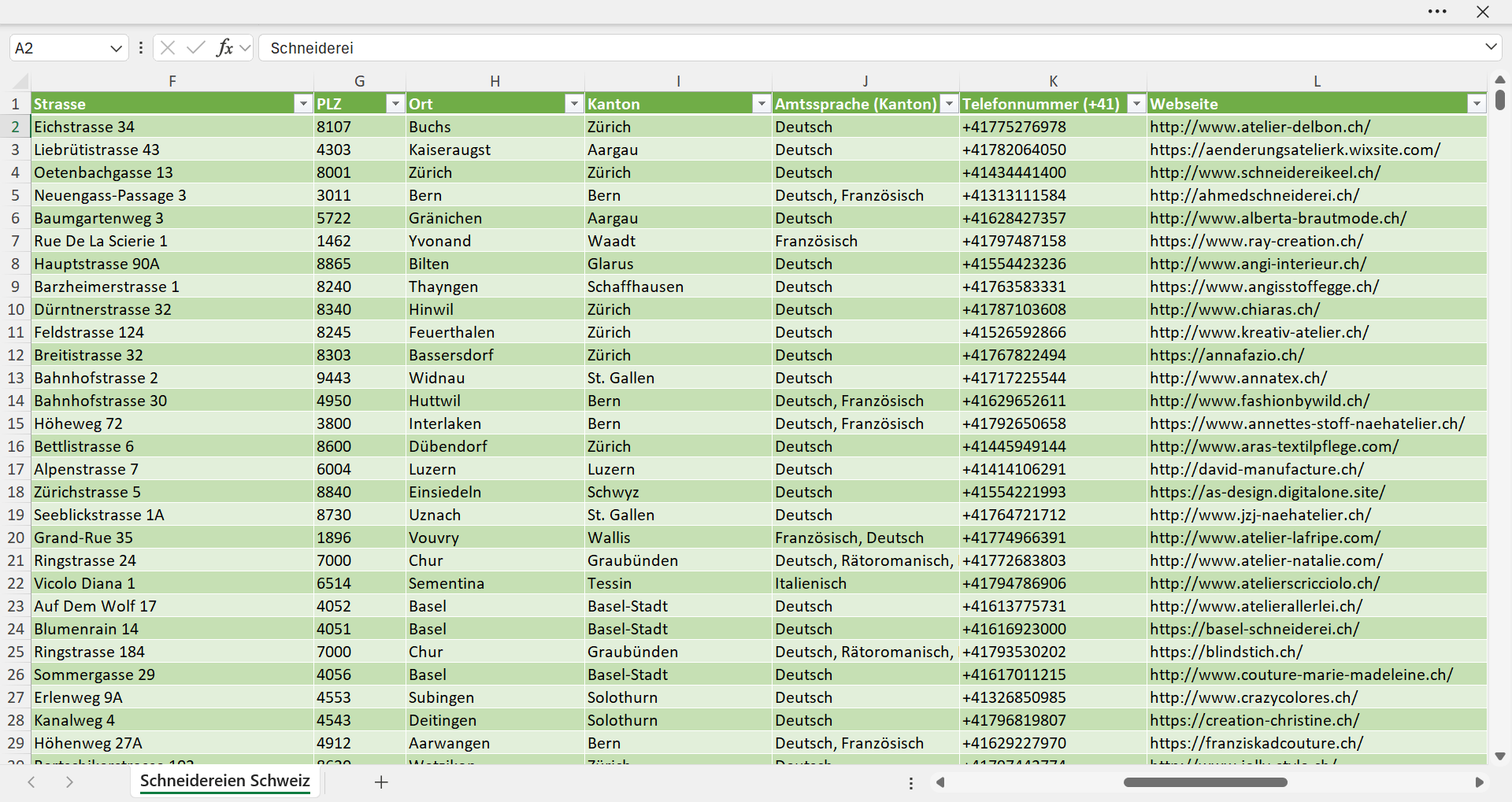This screenshot has height=802, width=1512.
Task: Go to next sheet arrow
Action: pos(69,782)
